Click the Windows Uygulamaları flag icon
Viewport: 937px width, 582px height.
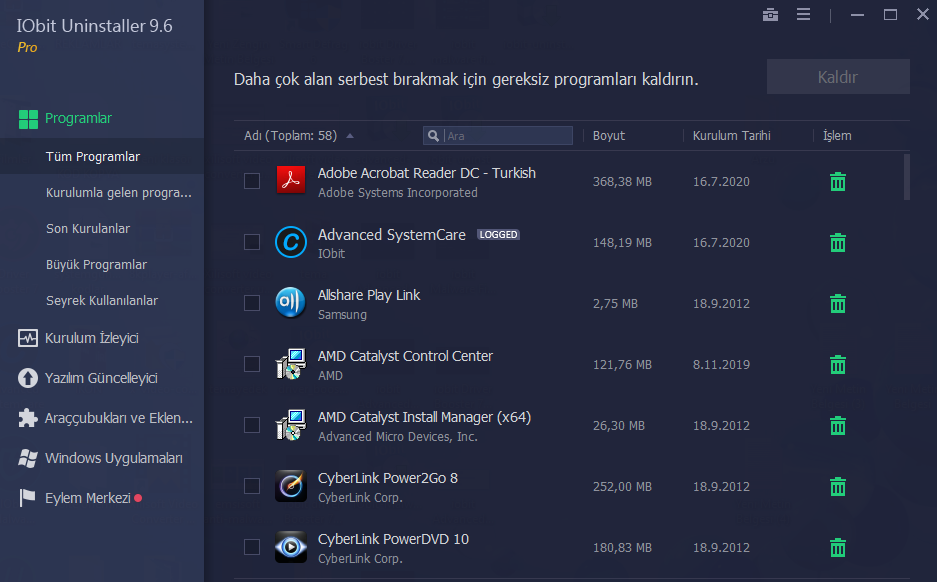click(x=28, y=458)
